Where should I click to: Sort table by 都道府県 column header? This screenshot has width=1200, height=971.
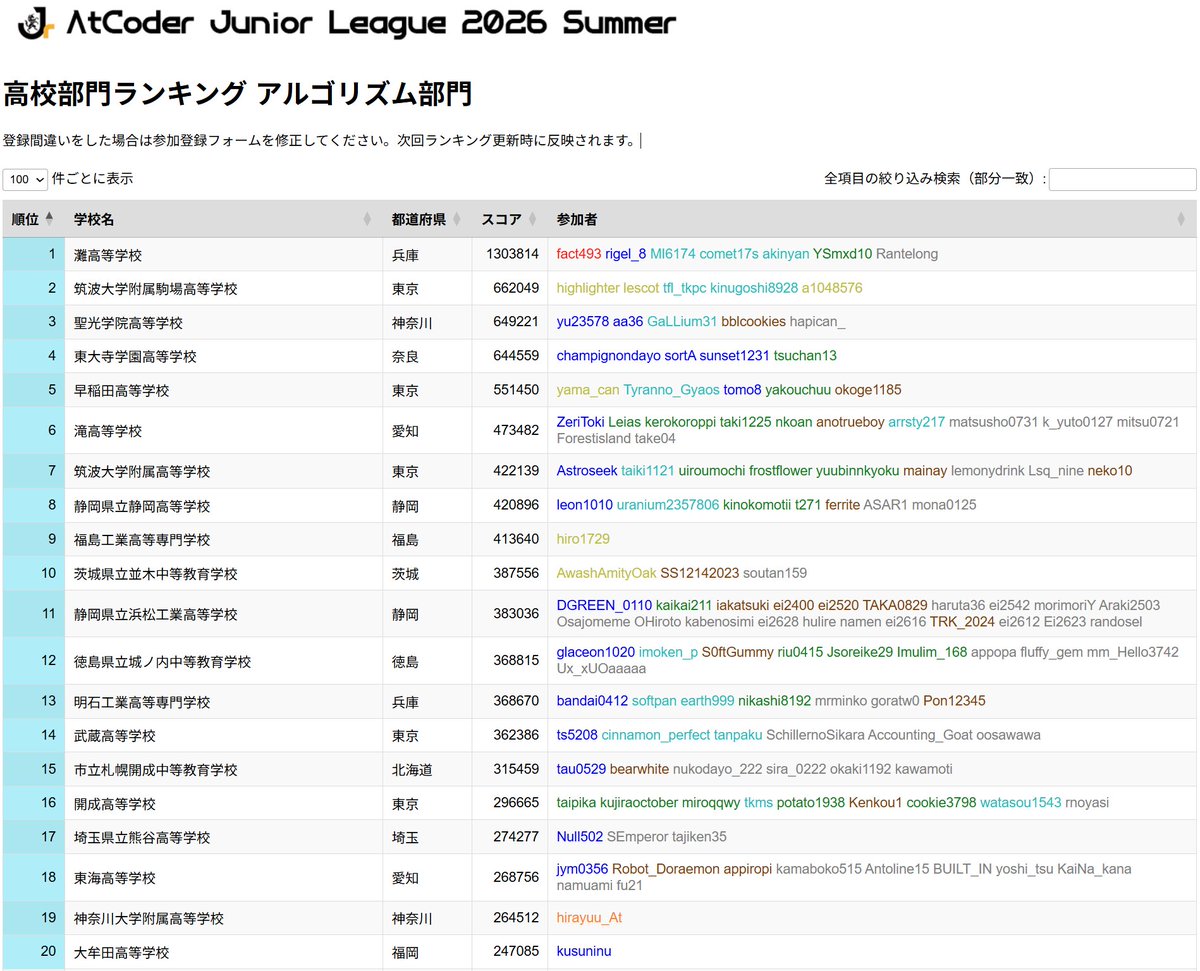pyautogui.click(x=427, y=219)
